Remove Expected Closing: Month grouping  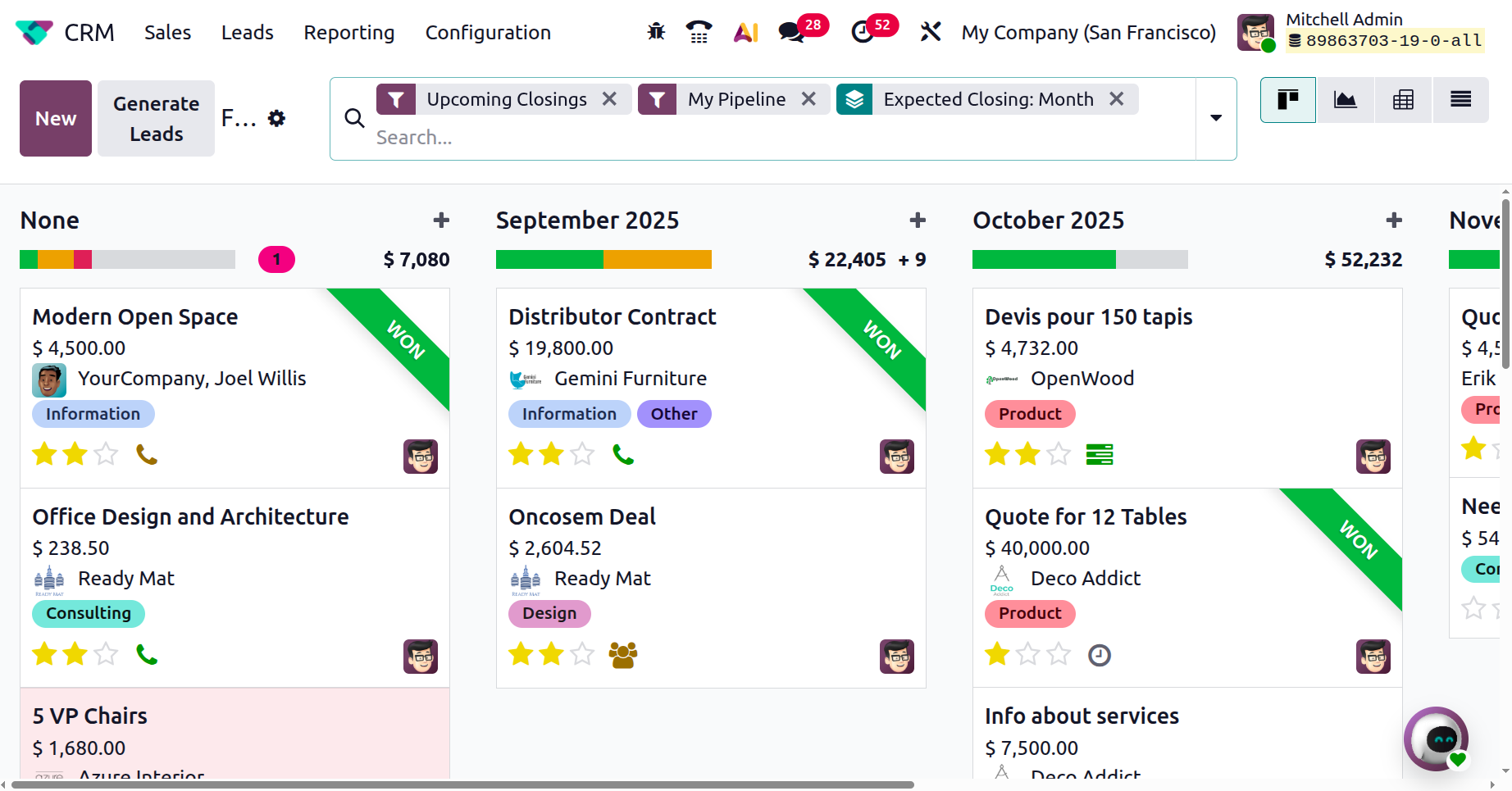1116,99
